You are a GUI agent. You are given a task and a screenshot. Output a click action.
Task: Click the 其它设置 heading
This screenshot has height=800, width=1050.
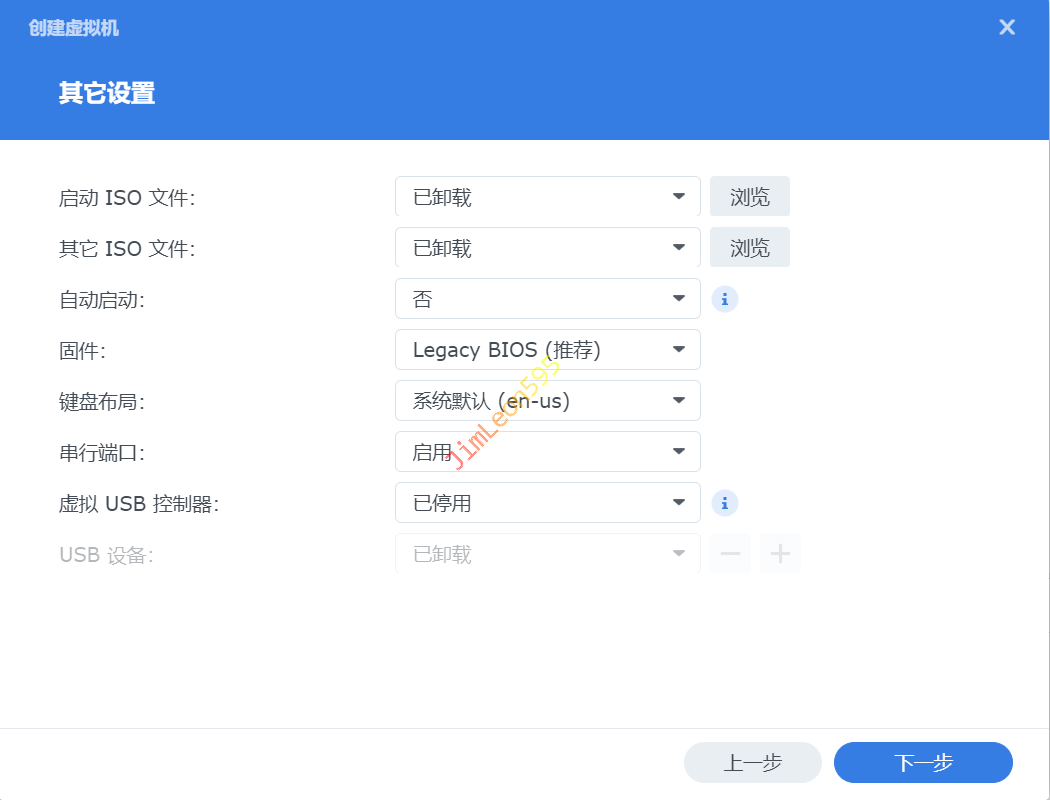click(107, 94)
